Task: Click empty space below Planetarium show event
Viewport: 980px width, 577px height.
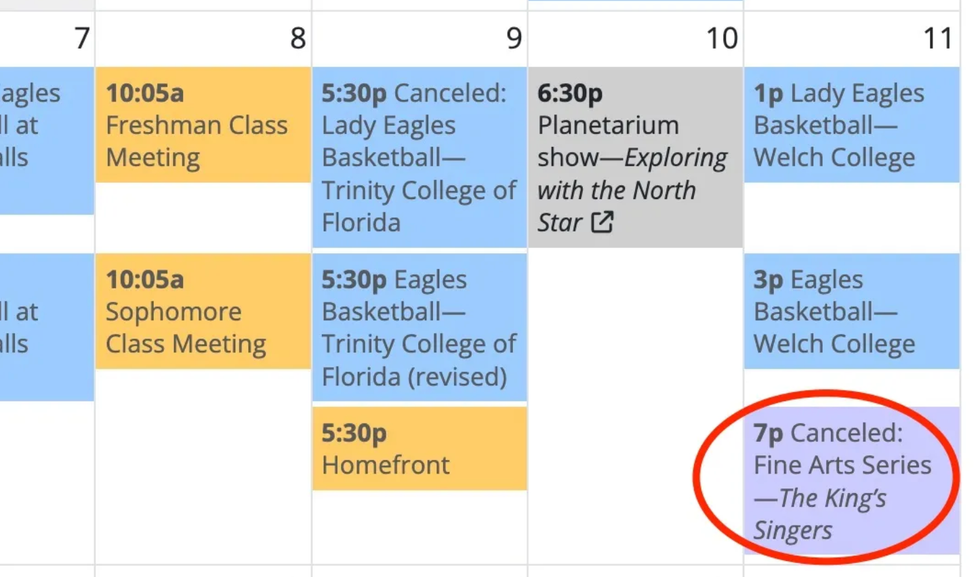Action: [x=635, y=400]
